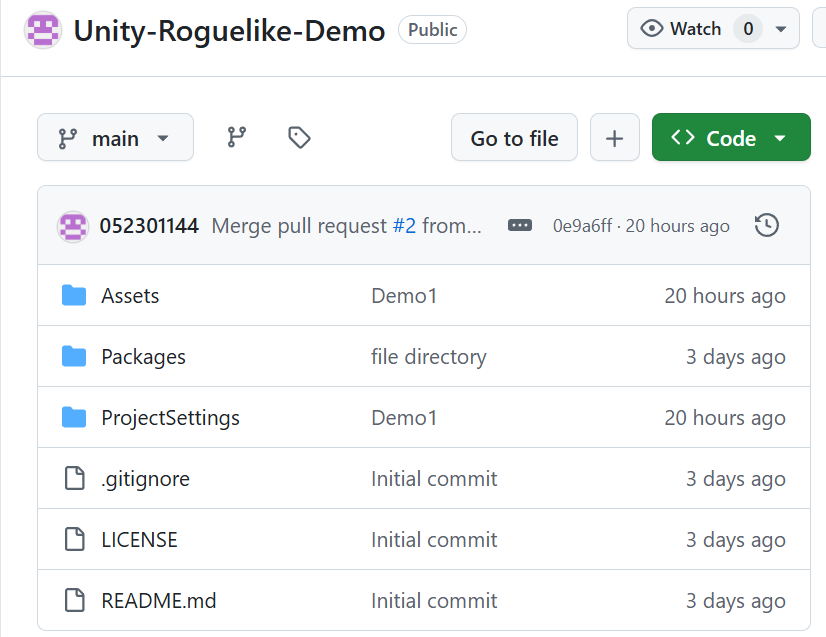Screen dimensions: 826x637
Task: Click '20 hours ago' in Assets row
Action: [725, 296]
